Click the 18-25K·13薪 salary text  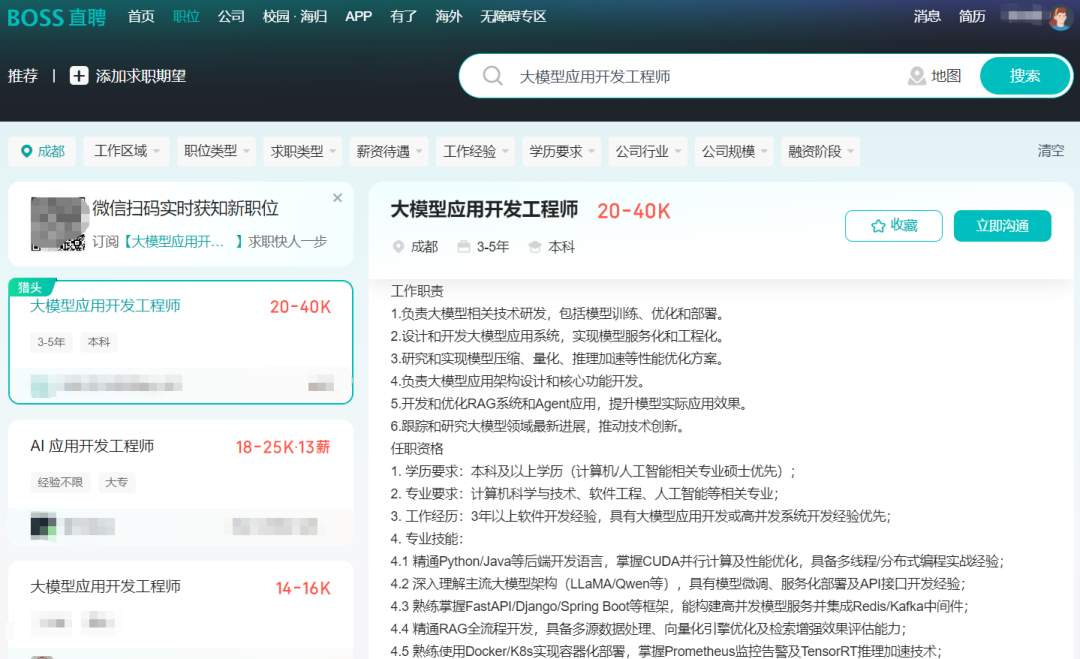coord(283,448)
